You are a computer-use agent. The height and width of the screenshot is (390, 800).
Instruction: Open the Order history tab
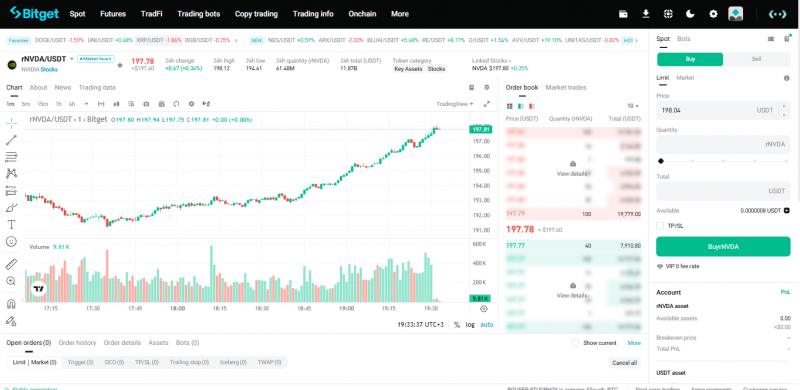click(x=77, y=343)
